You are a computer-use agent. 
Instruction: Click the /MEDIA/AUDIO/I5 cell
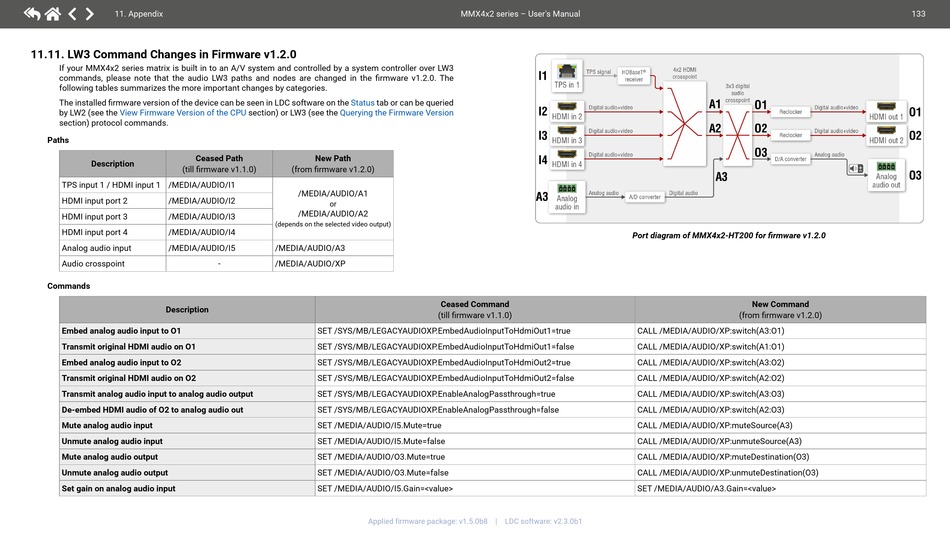coord(219,248)
